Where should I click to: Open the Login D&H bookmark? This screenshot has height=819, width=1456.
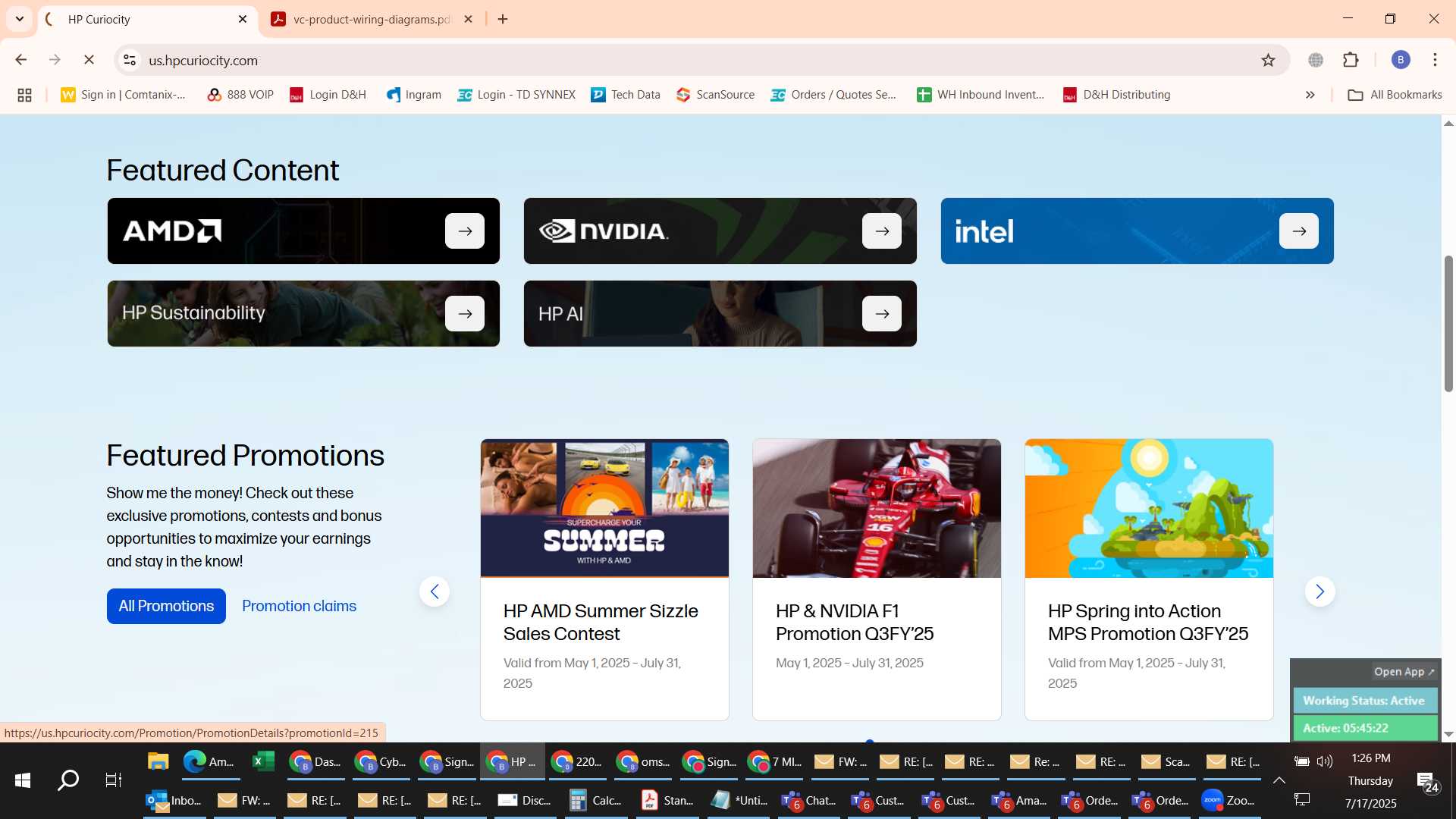click(328, 95)
